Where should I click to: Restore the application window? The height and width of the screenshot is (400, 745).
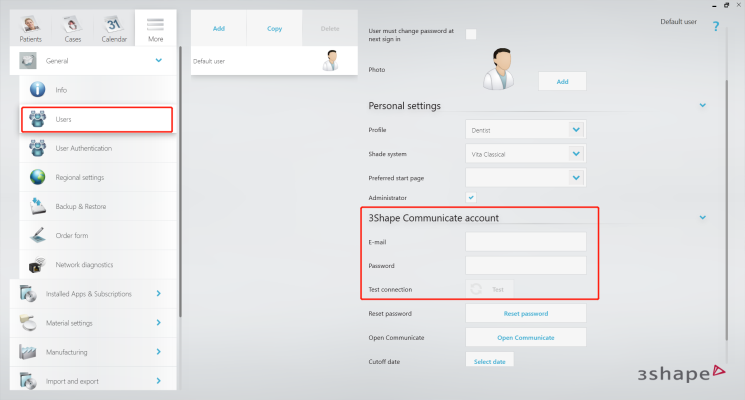(726, 5)
